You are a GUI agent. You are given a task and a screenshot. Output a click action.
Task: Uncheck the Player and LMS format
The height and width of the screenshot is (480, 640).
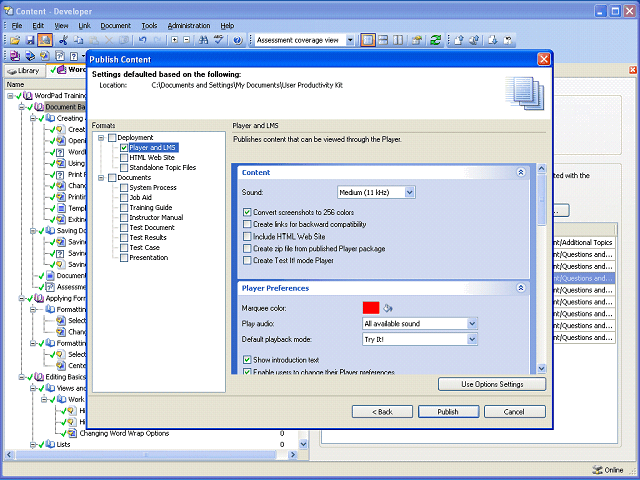(124, 148)
